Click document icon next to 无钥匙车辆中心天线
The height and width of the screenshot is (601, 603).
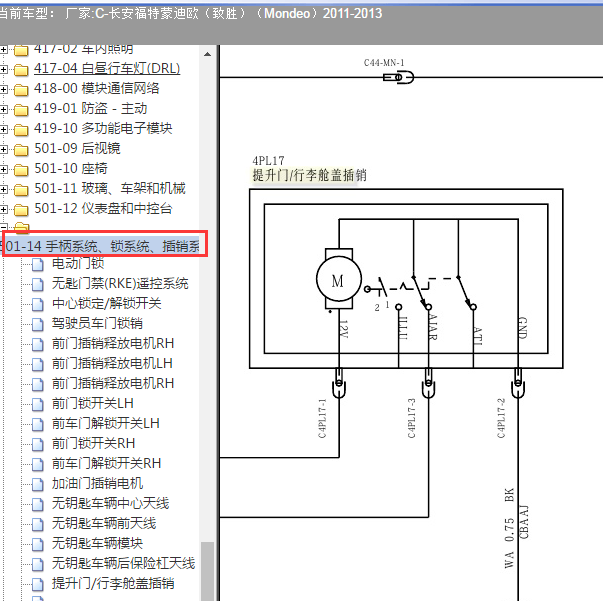[x=38, y=504]
